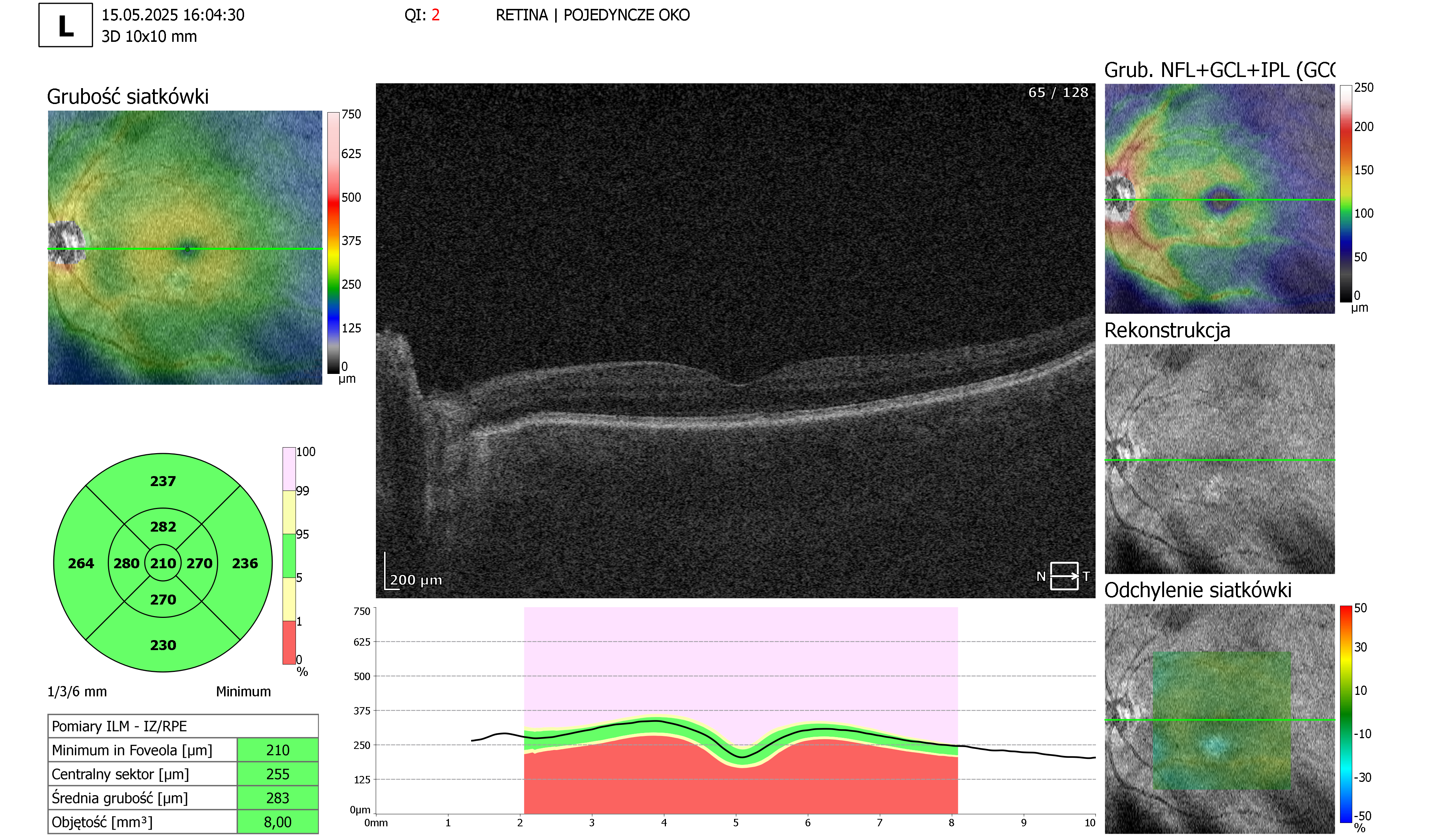Screen dimensions: 1430x840
Task: Select outer superior sector value 237
Action: [163, 481]
